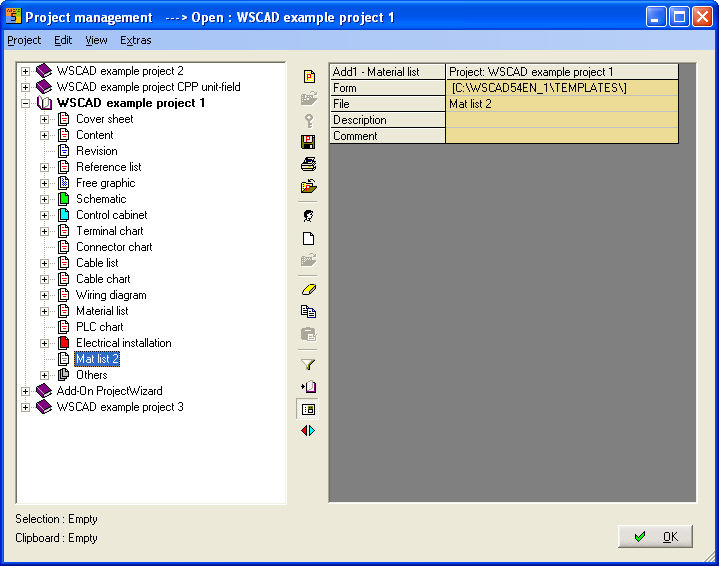The width and height of the screenshot is (719, 566).
Task: Click the 'Clipboard : Empty' status text
Action: click(56, 538)
